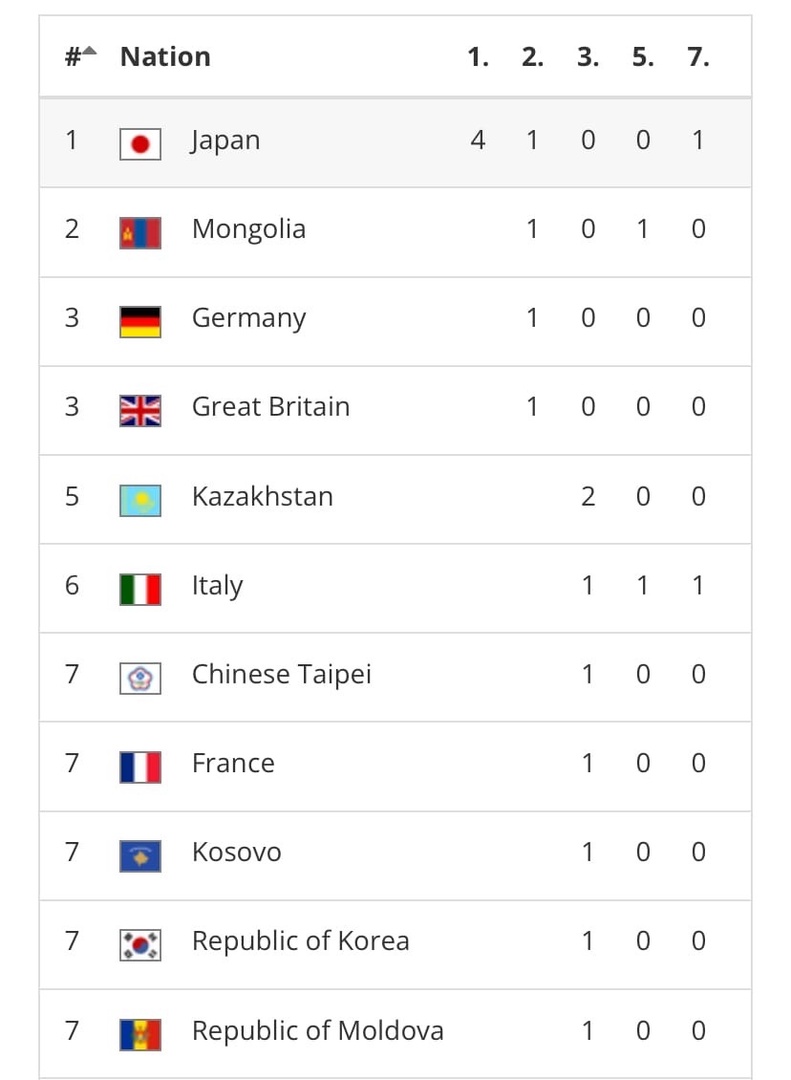Screen dimensions: 791x1080
Task: Open the Kazakhstan nation link
Action: 263,497
